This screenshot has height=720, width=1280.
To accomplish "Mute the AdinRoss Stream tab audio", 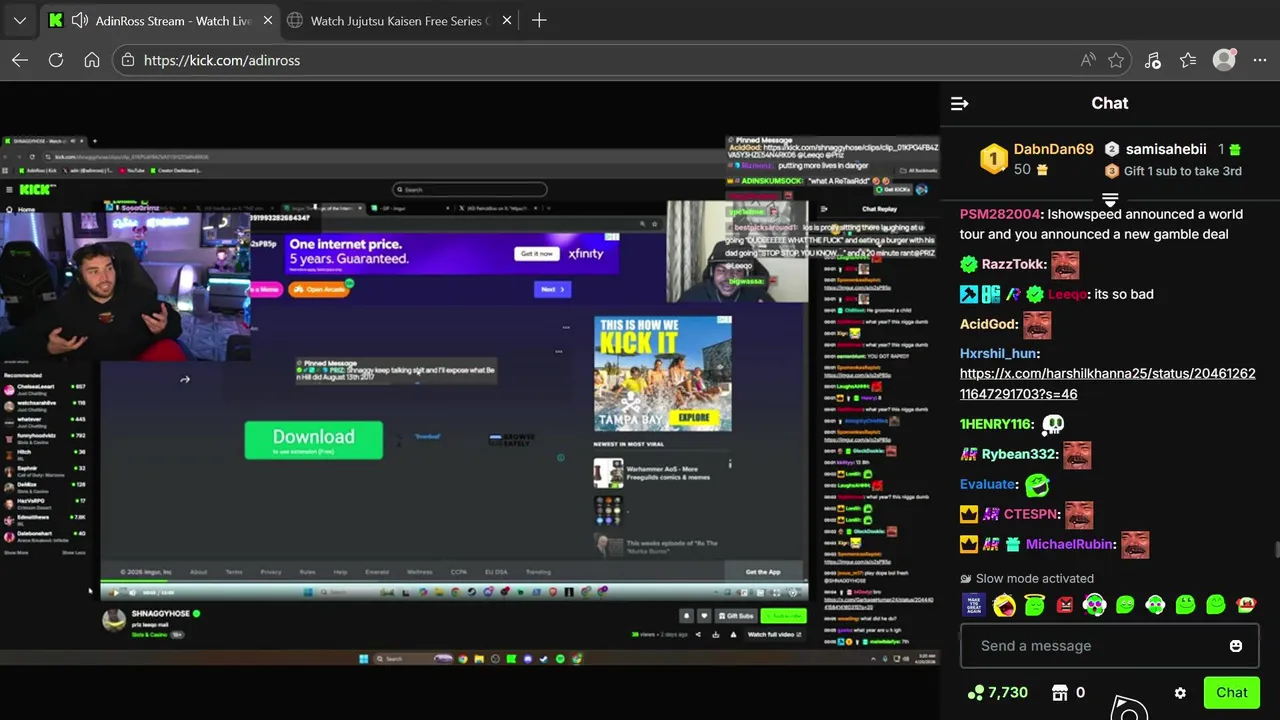I will pos(80,20).
